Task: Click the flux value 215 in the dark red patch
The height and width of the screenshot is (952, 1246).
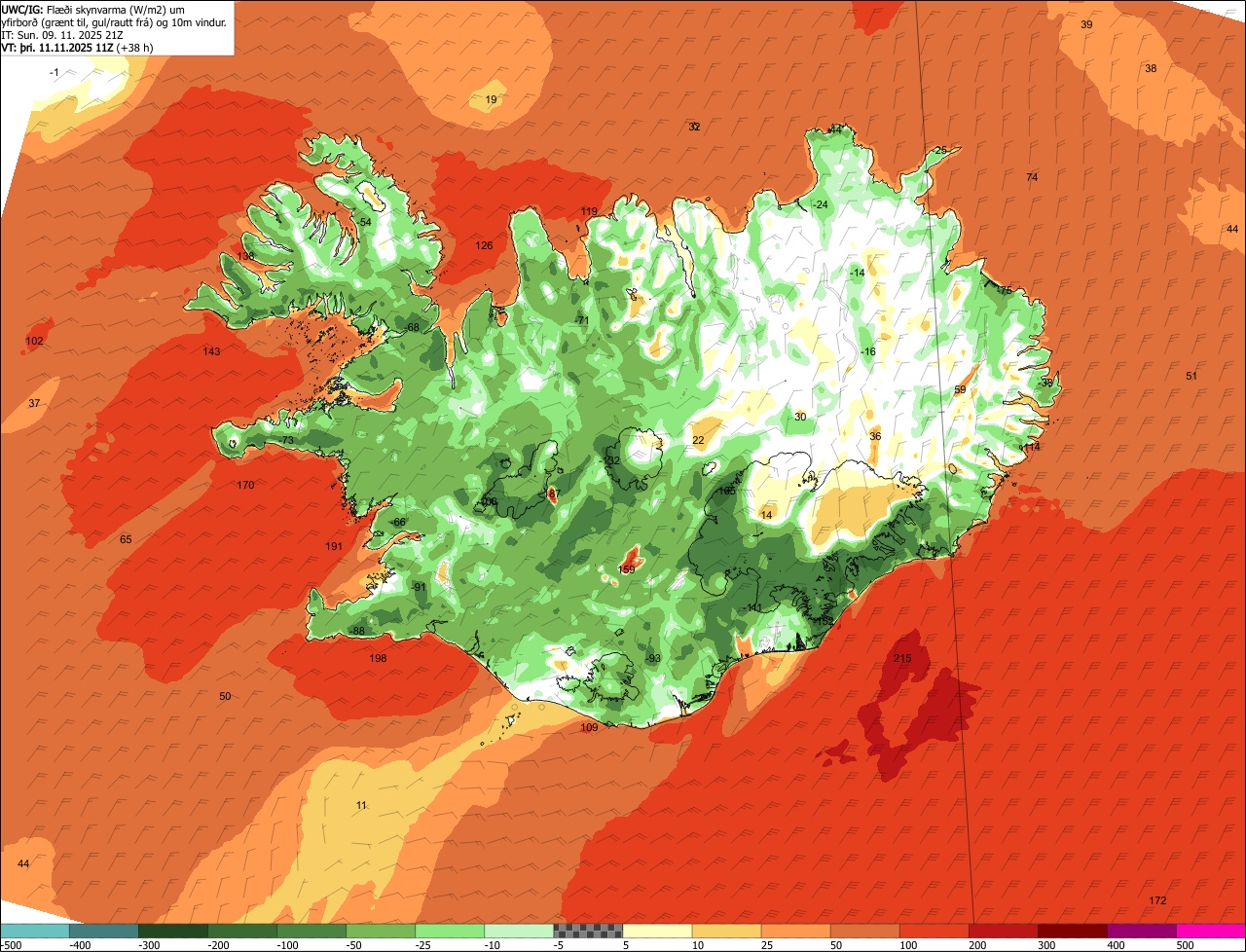Action: 902,659
